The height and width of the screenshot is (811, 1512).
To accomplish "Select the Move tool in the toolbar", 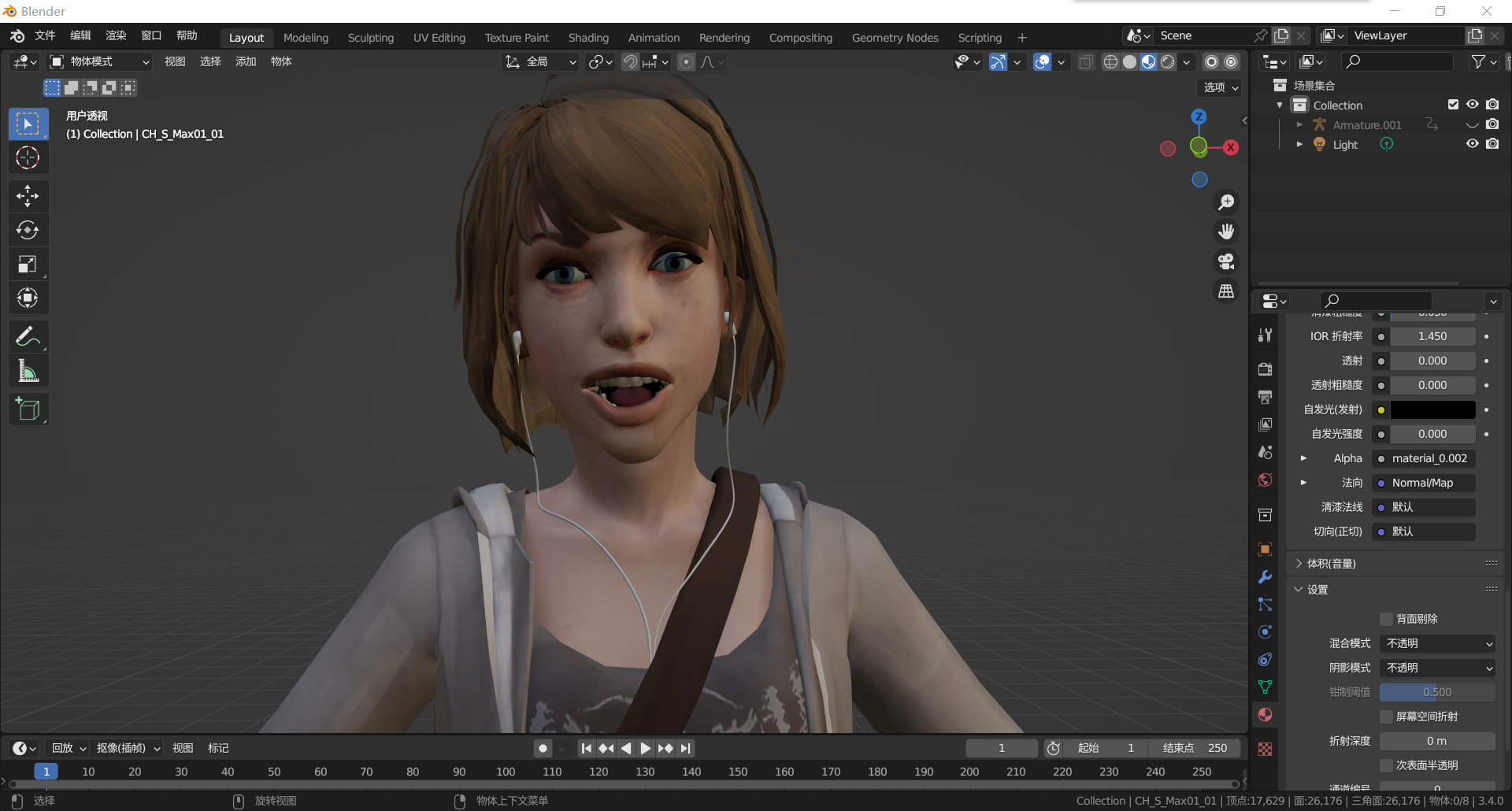I will click(28, 196).
